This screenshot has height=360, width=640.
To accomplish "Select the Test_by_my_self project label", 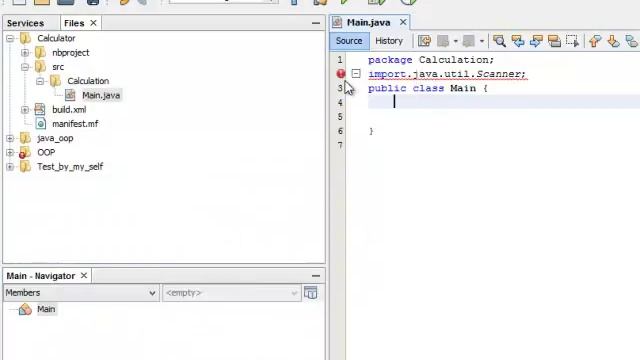I will [x=70, y=167].
